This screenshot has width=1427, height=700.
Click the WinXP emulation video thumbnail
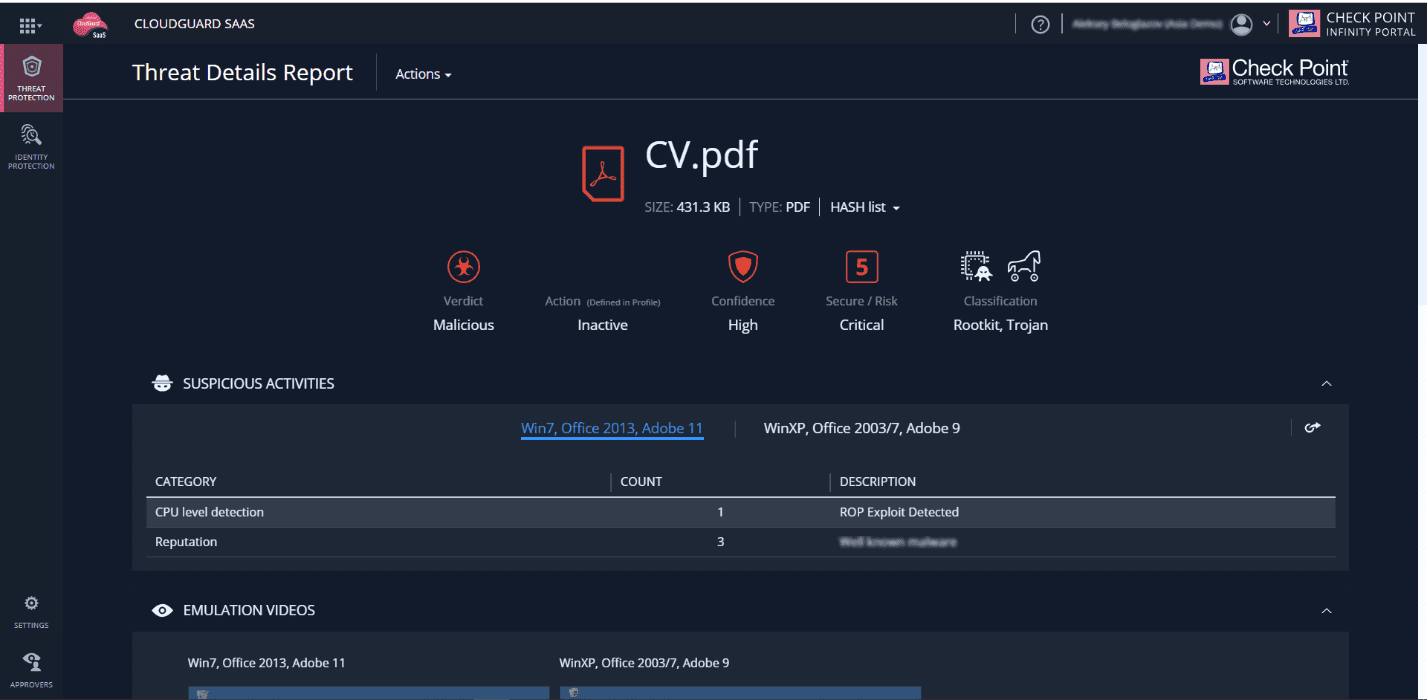(740, 692)
